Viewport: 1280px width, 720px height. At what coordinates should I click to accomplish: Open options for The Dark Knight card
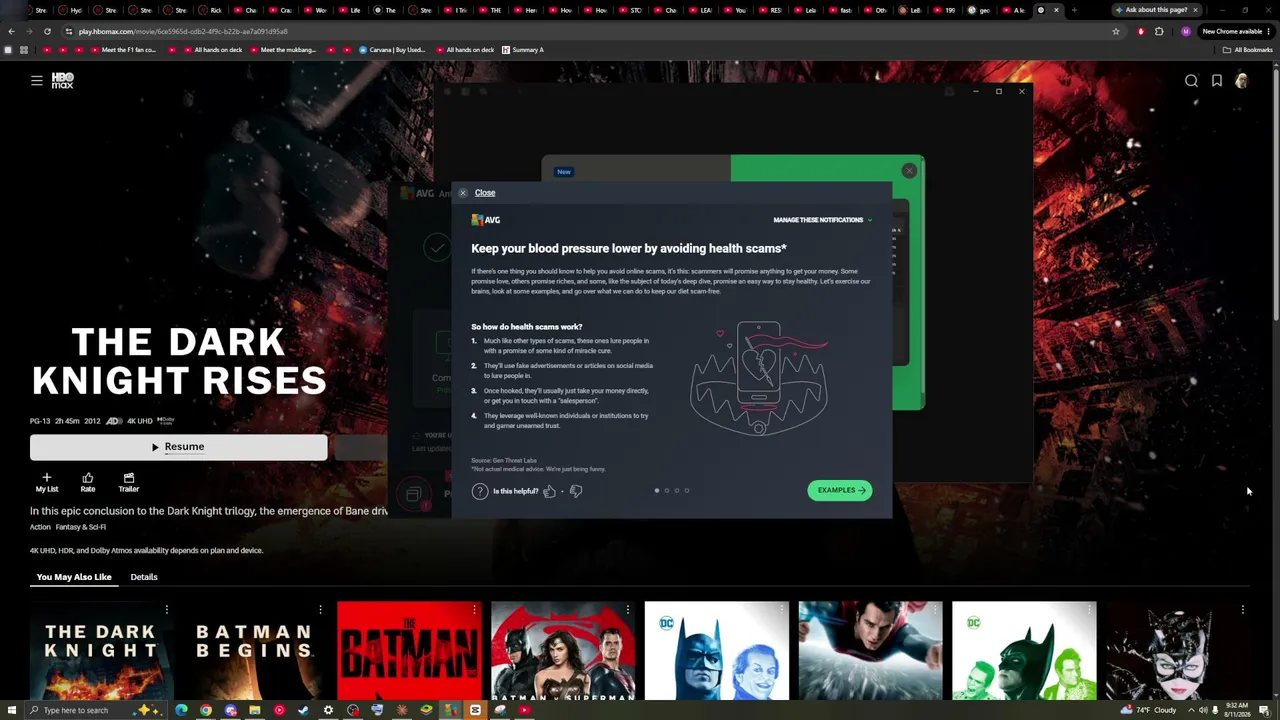[167, 609]
